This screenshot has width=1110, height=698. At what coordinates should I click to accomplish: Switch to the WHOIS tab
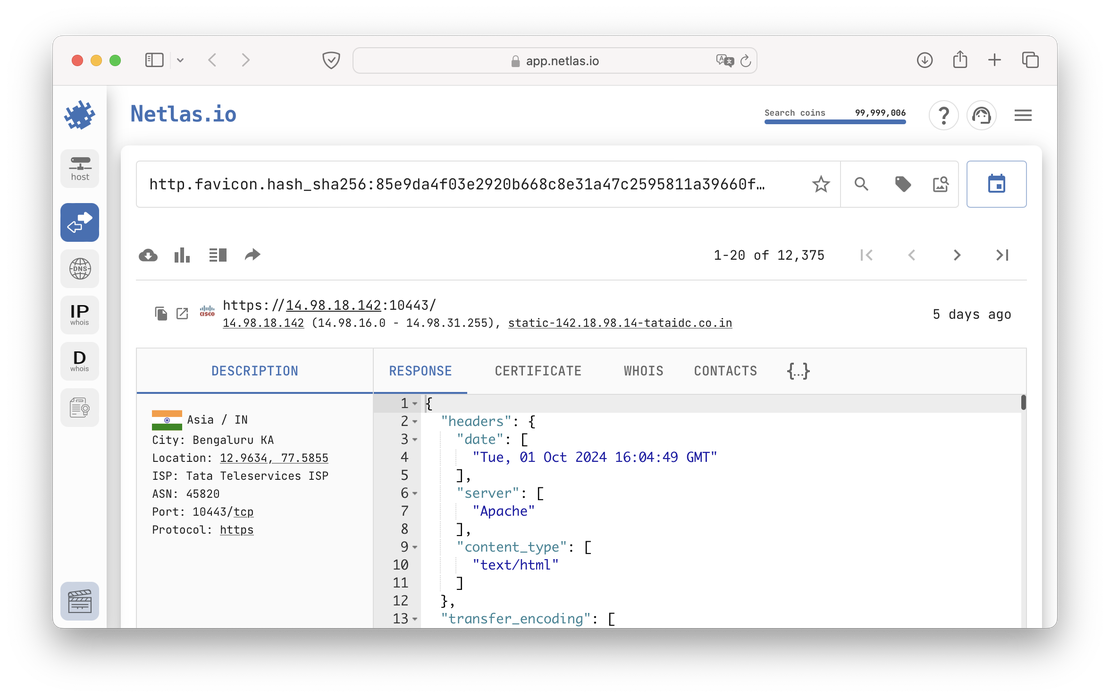coord(643,370)
